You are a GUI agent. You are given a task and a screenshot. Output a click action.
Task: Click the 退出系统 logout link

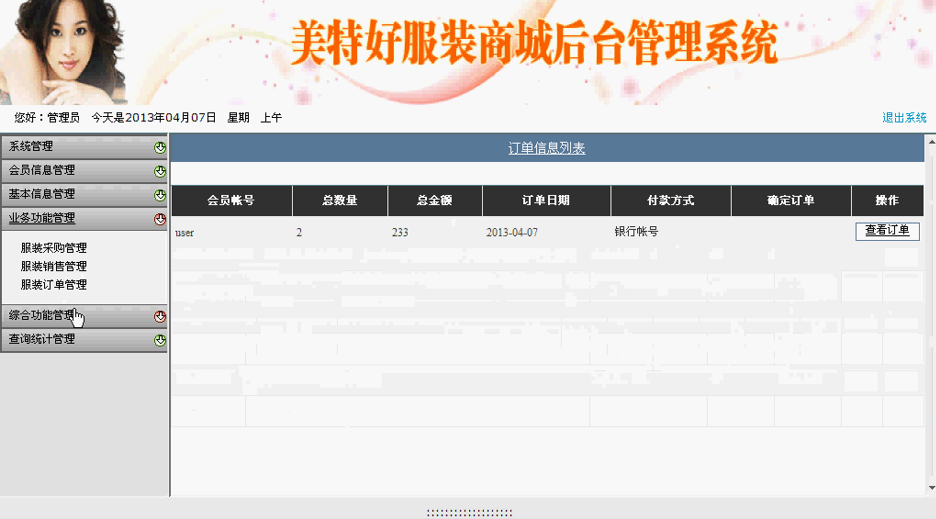pyautogui.click(x=904, y=118)
